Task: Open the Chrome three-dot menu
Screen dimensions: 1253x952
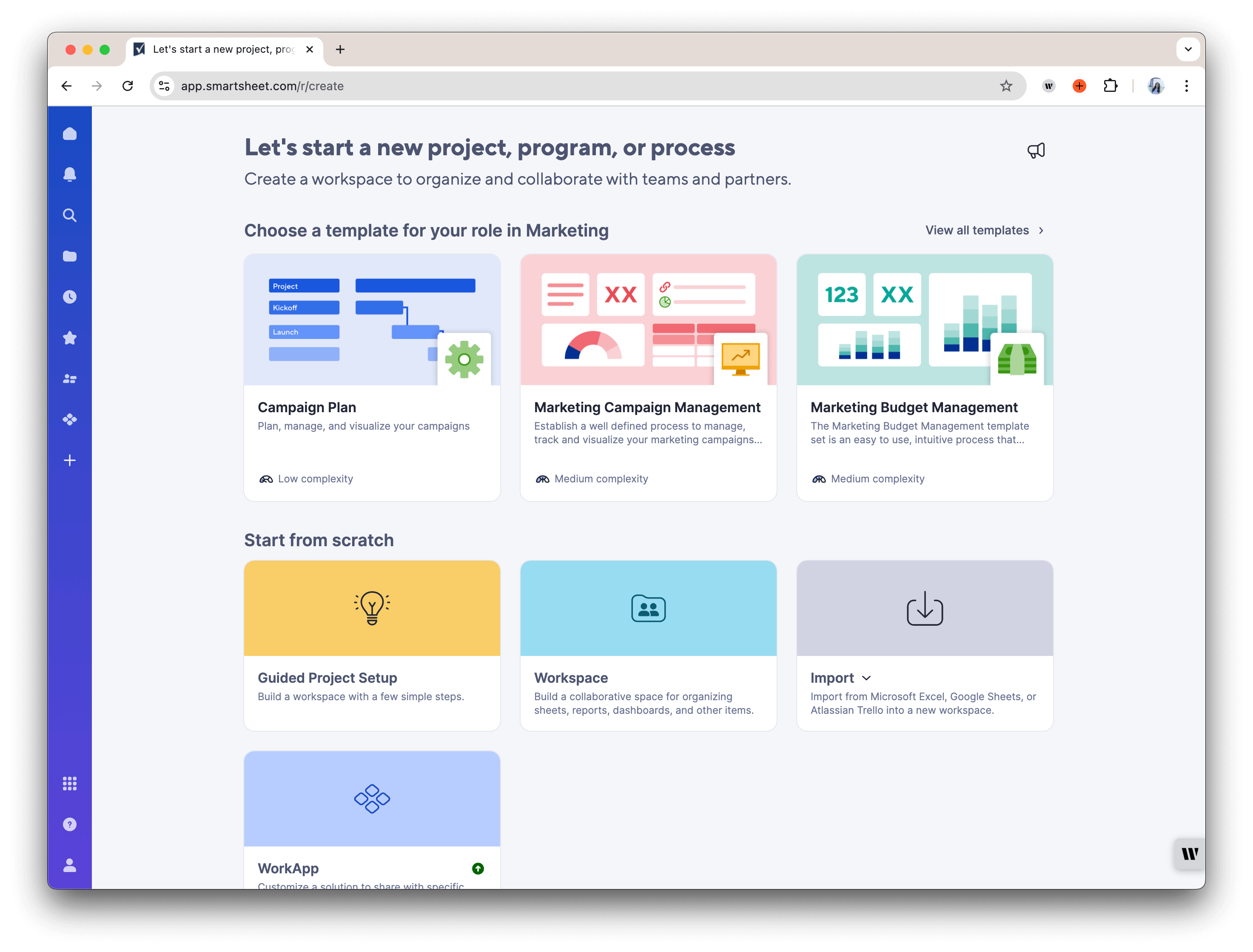Action: coord(1186,86)
